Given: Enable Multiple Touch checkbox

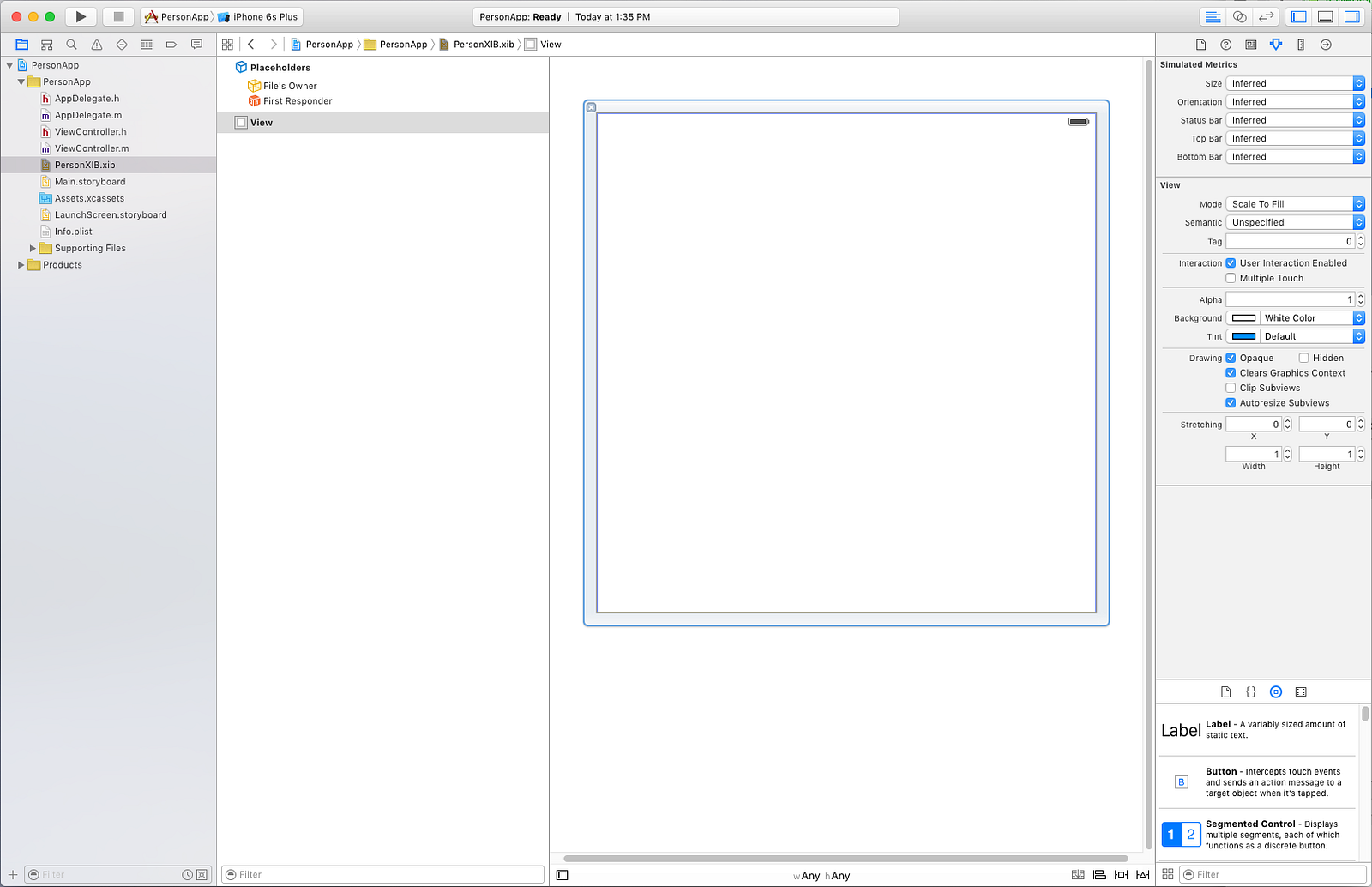Looking at the screenshot, I should tap(1231, 278).
